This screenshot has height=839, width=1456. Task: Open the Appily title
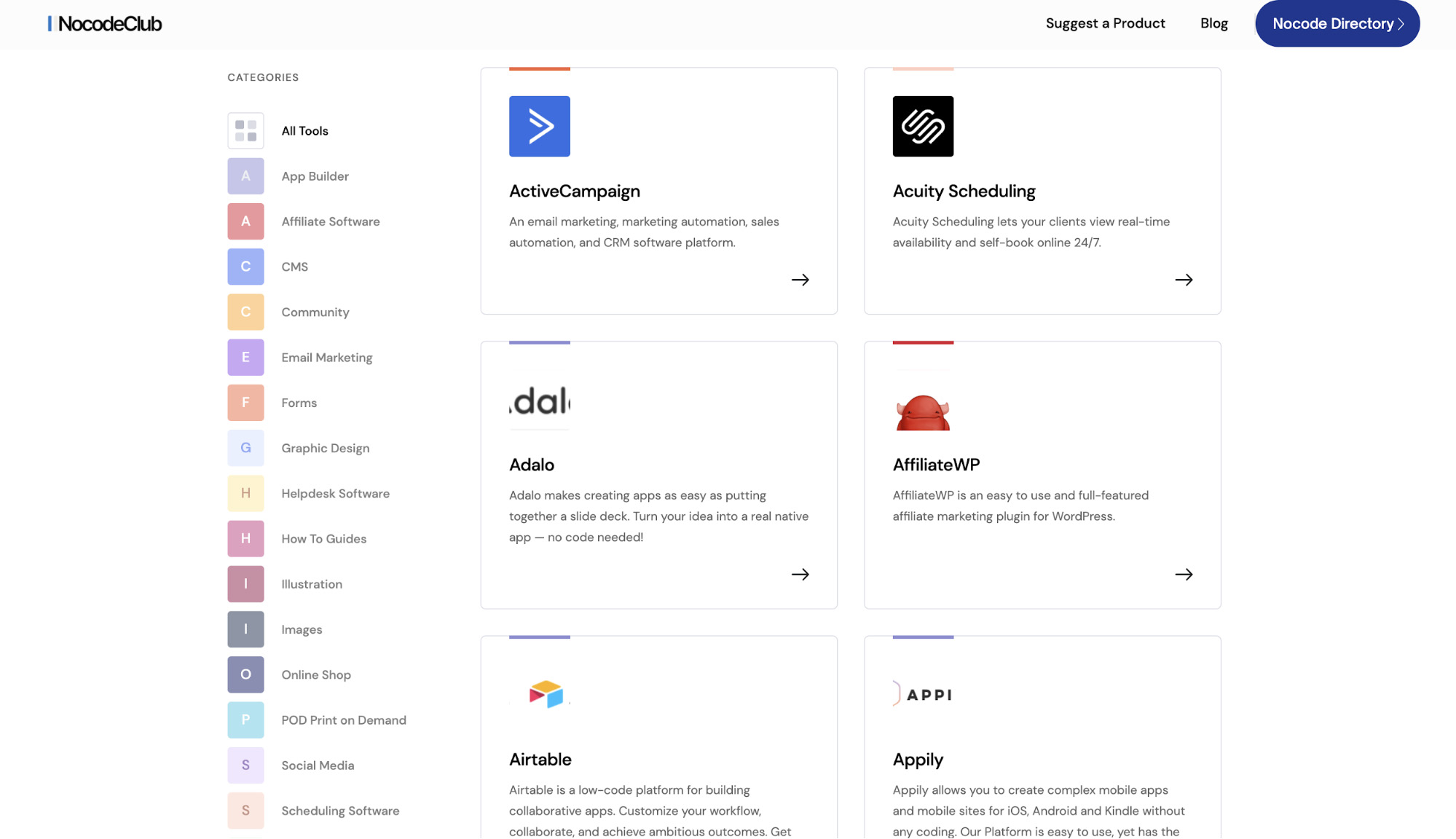[918, 760]
